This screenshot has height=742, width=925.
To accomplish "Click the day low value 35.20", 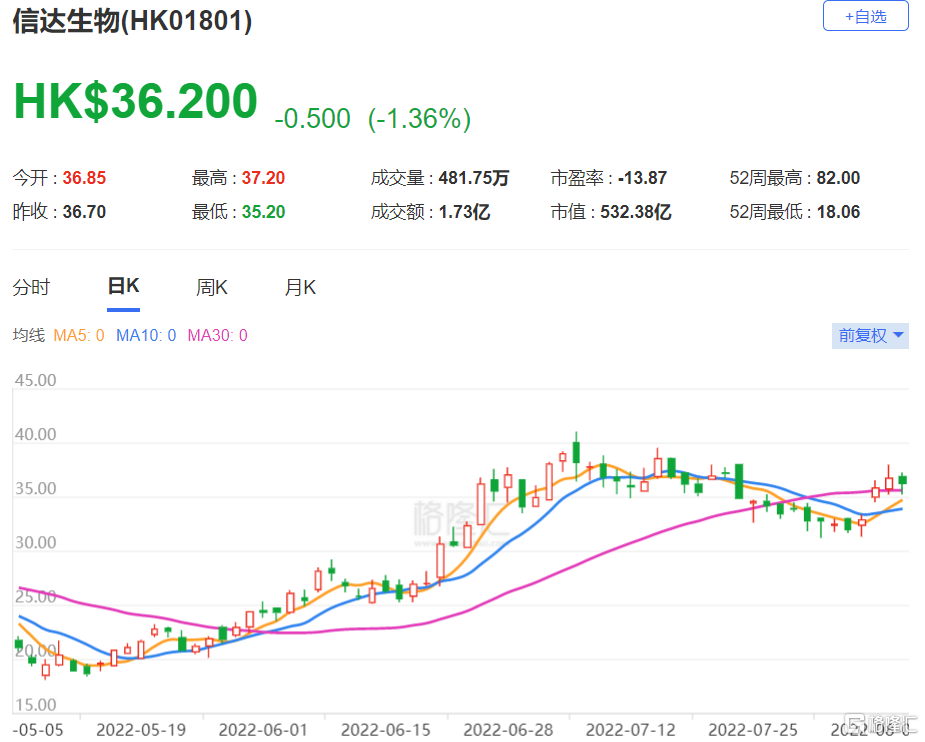I will (x=263, y=212).
